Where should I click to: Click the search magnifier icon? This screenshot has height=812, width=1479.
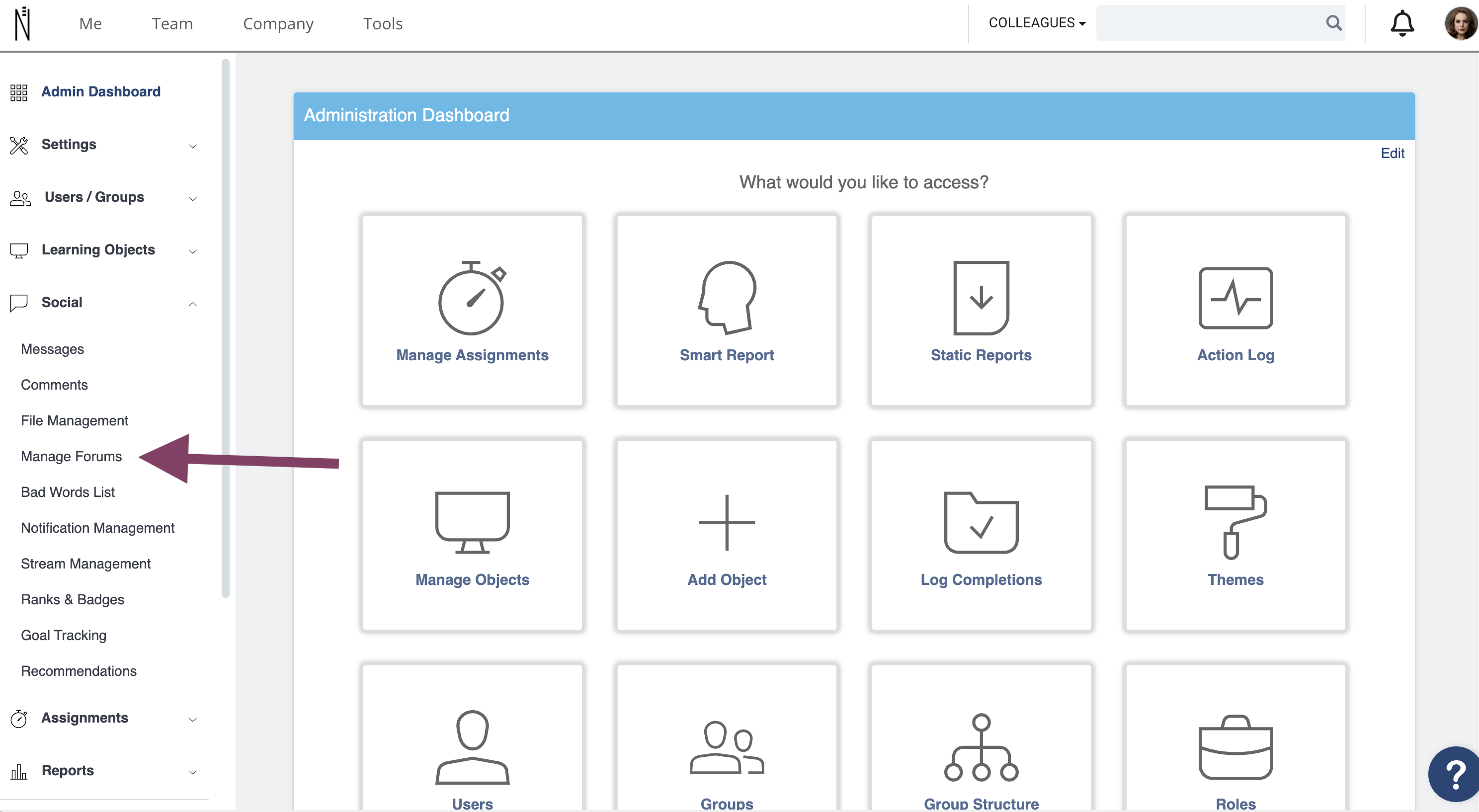pos(1334,23)
